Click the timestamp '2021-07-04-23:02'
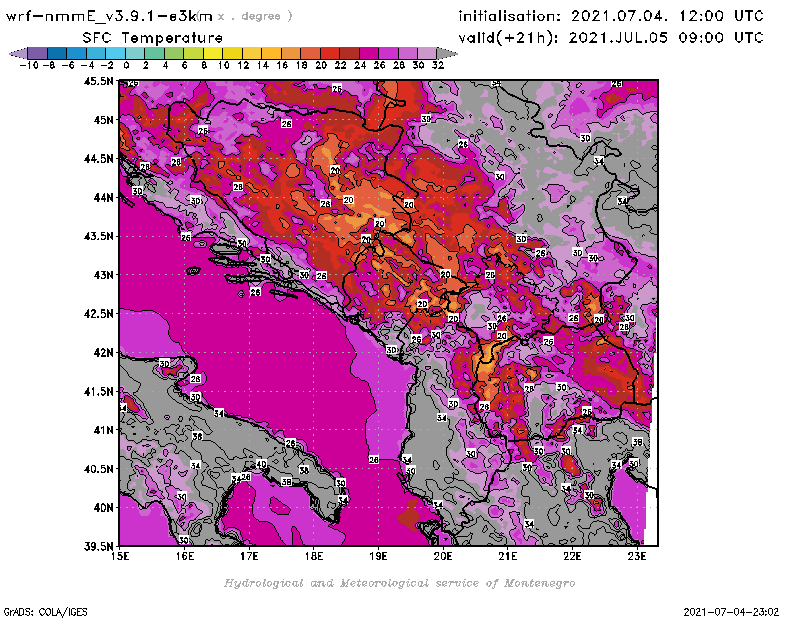The width and height of the screenshot is (800, 618). 731,611
